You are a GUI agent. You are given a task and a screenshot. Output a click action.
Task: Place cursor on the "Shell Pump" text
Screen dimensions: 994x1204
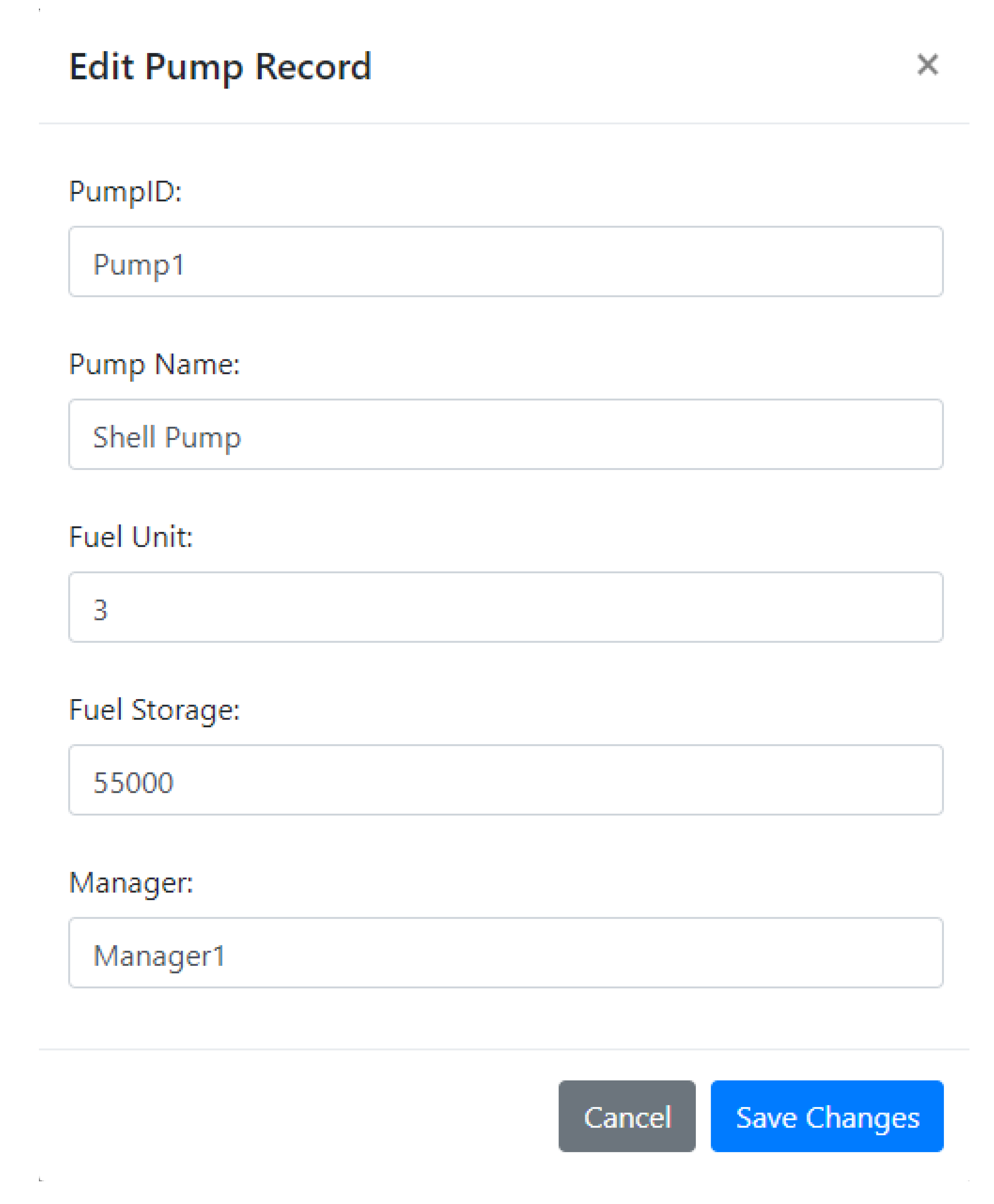tap(167, 437)
